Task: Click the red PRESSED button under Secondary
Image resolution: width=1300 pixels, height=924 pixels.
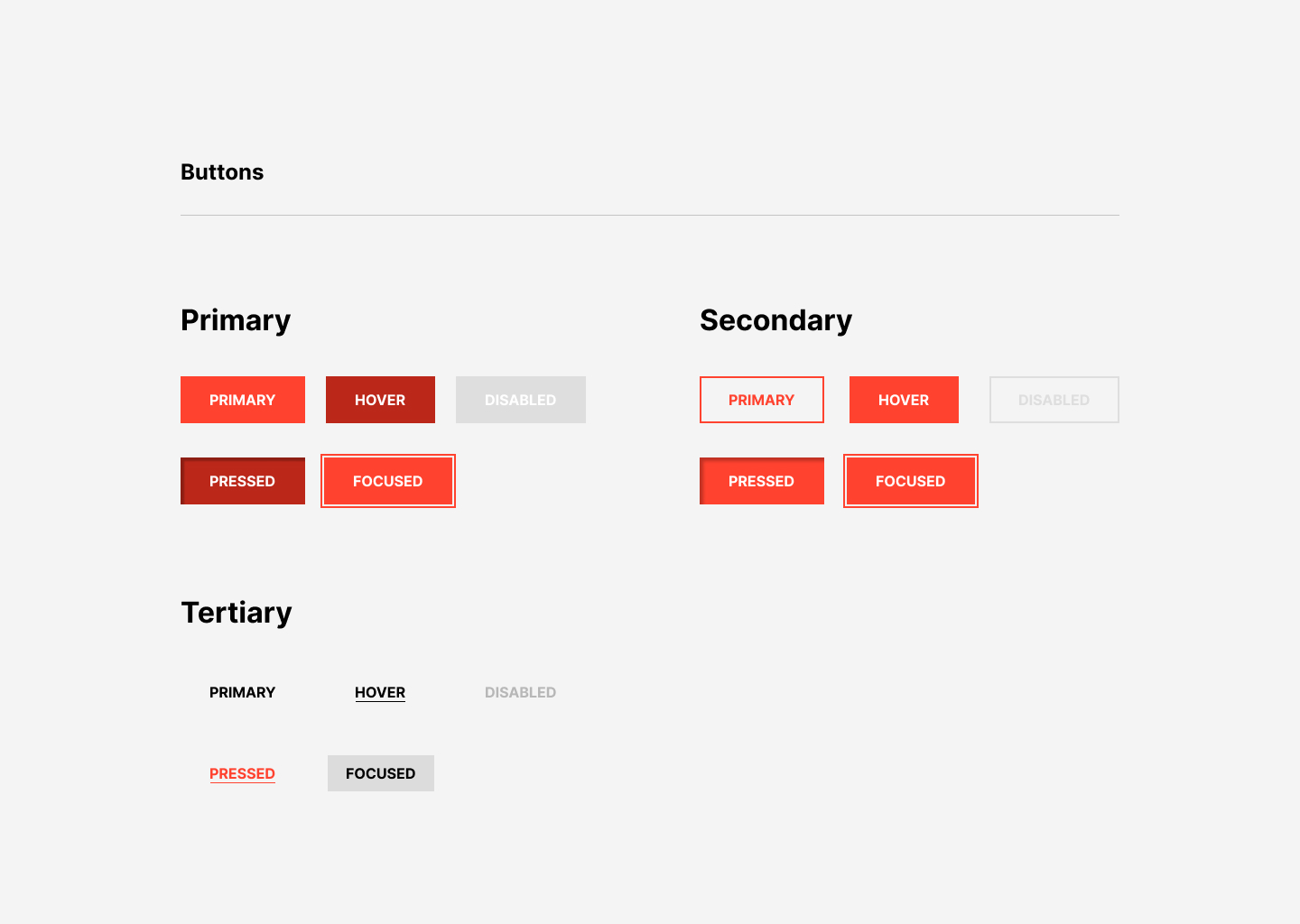Action: point(761,481)
